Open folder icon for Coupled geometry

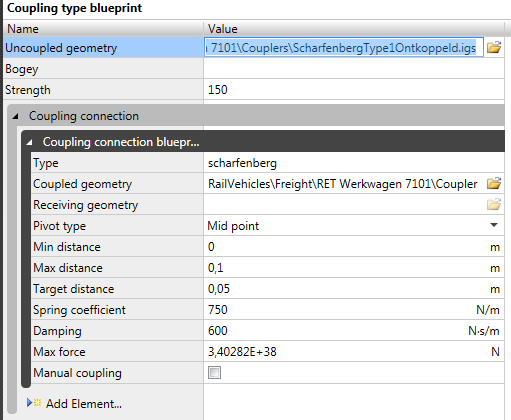coord(494,184)
